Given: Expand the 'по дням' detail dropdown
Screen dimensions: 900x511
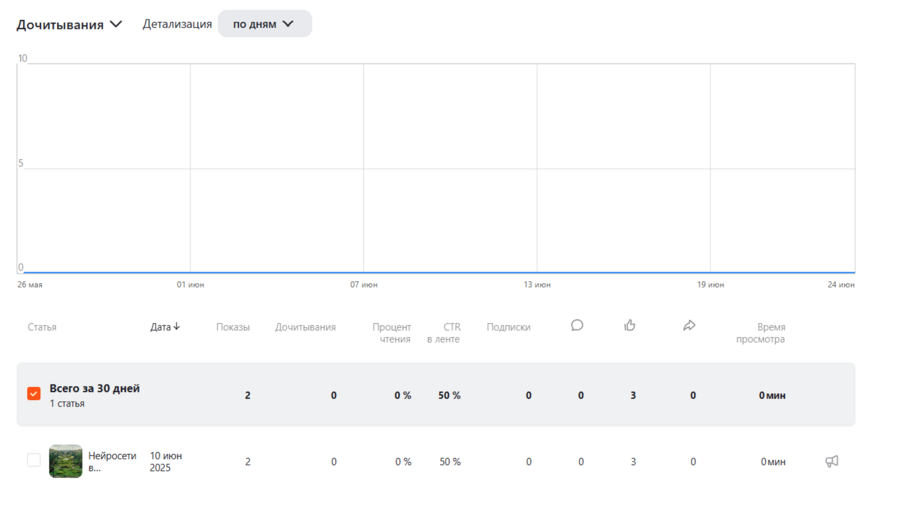Looking at the screenshot, I should click(264, 24).
